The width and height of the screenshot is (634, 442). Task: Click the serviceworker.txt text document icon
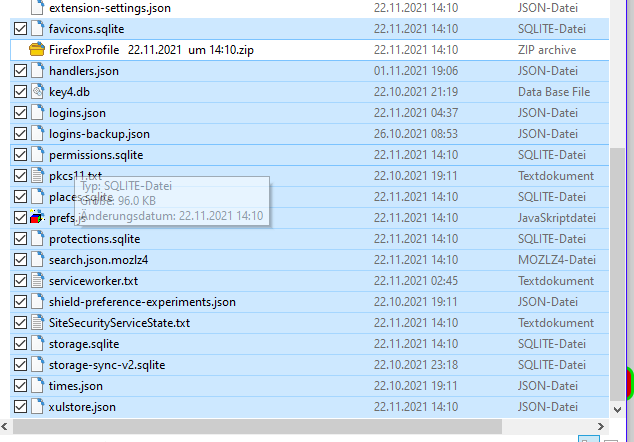[x=37, y=281]
